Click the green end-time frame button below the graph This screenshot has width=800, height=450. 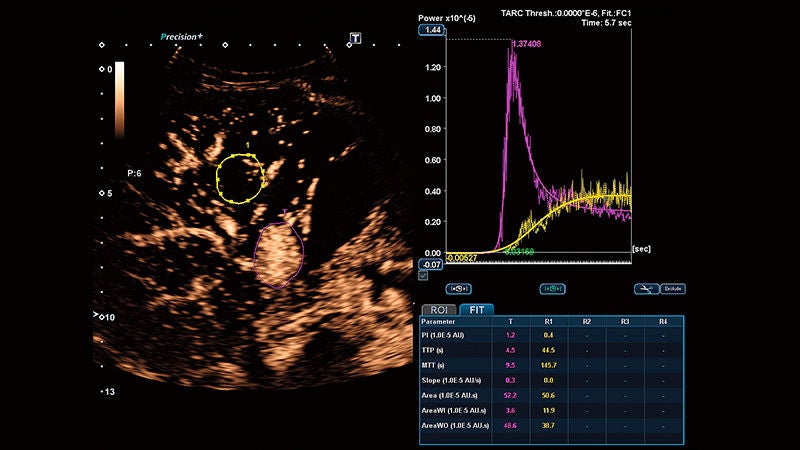tap(552, 289)
